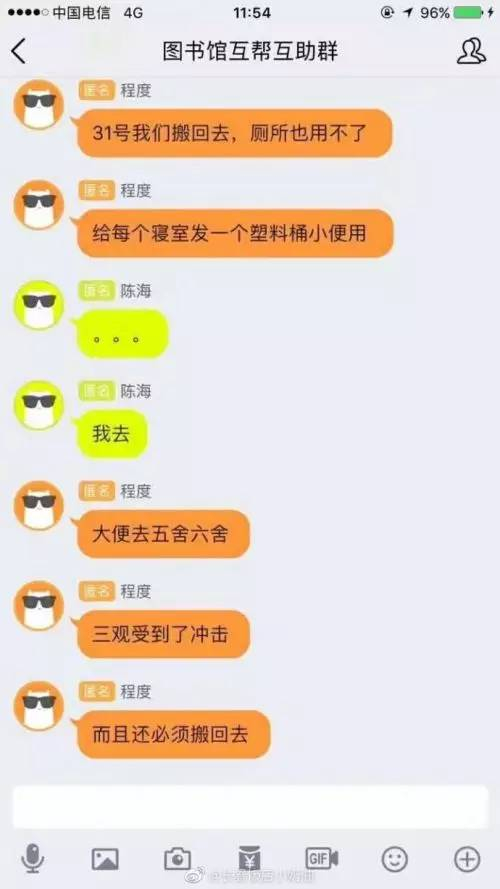The width and height of the screenshot is (500, 889).
Task: Tap the green bubble with three dots
Action: [122, 334]
